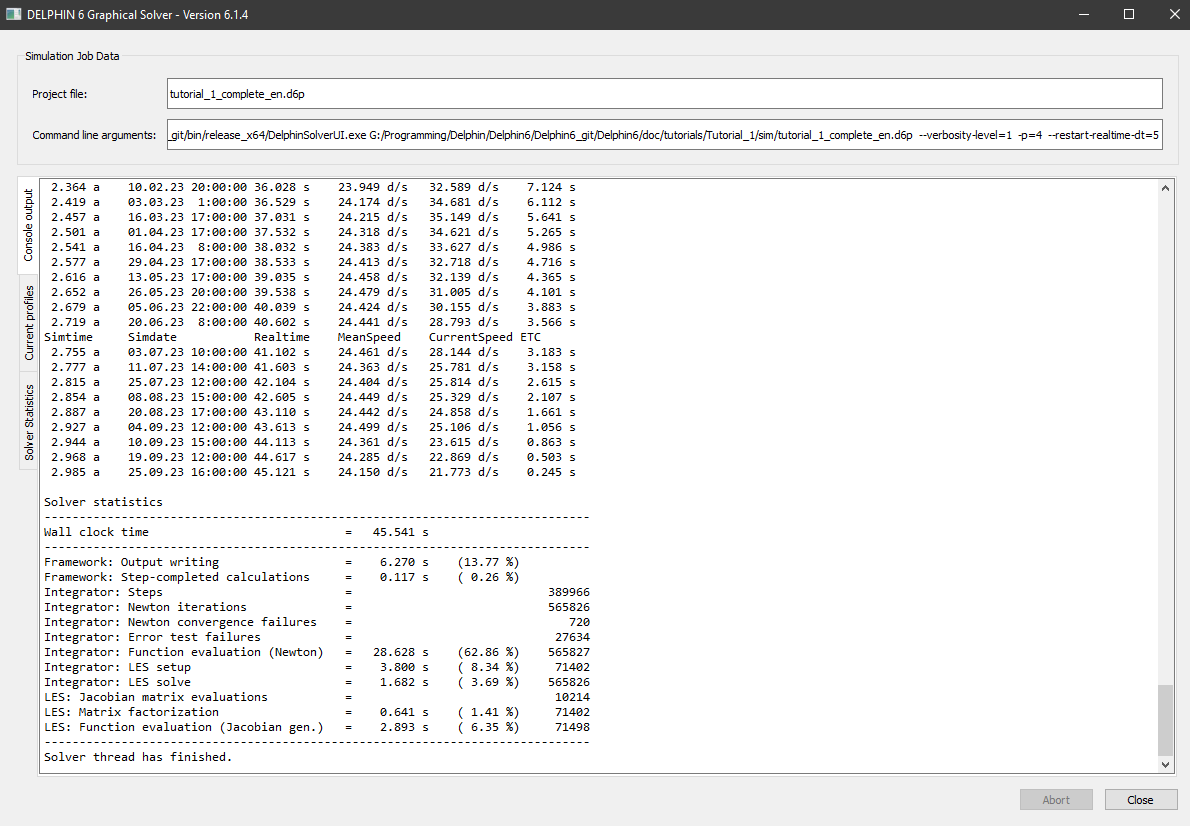Click the 'MeanSpeed' column header
Viewport: 1190px width, 826px height.
pos(369,337)
